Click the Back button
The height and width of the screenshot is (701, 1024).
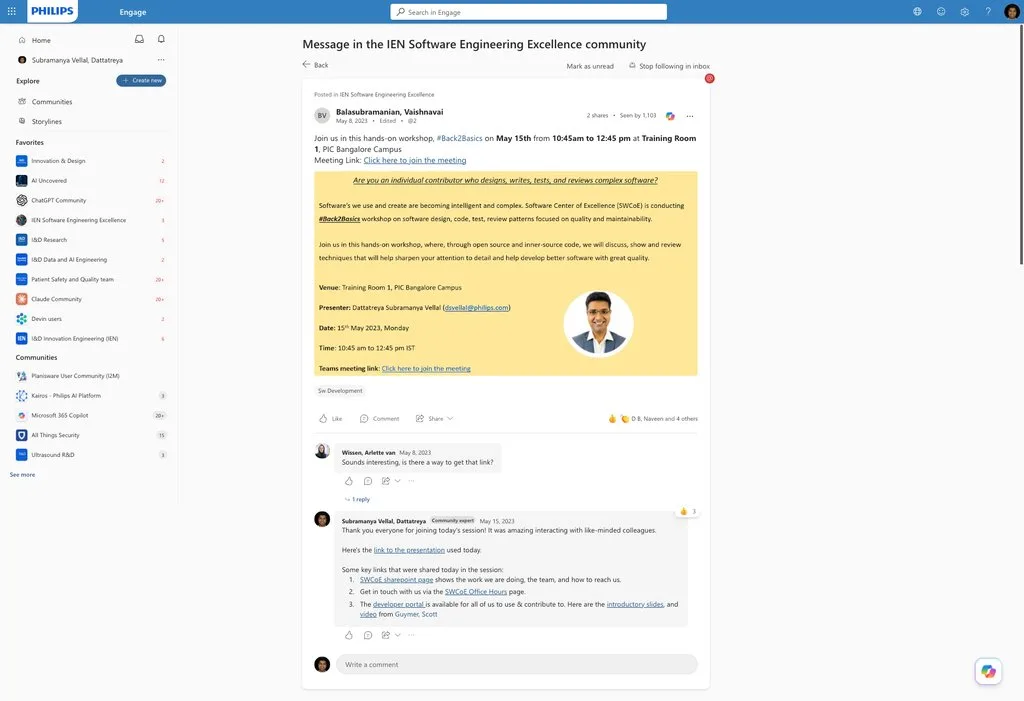click(x=315, y=65)
